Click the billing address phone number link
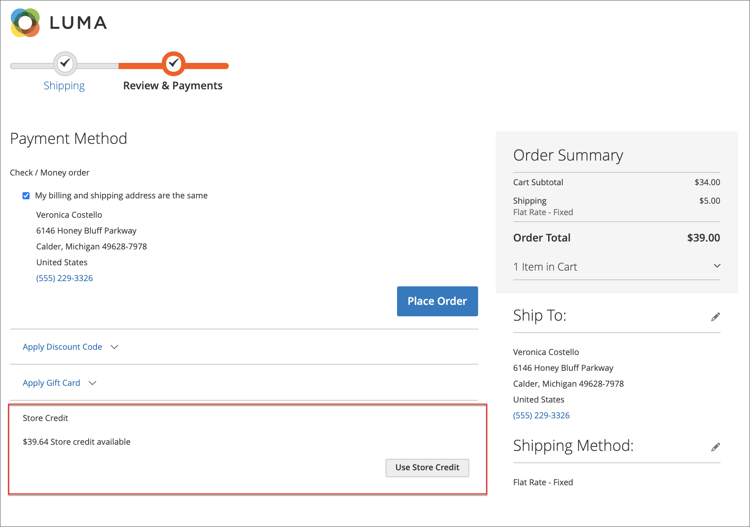Viewport: 750px width, 527px height. 64,278
